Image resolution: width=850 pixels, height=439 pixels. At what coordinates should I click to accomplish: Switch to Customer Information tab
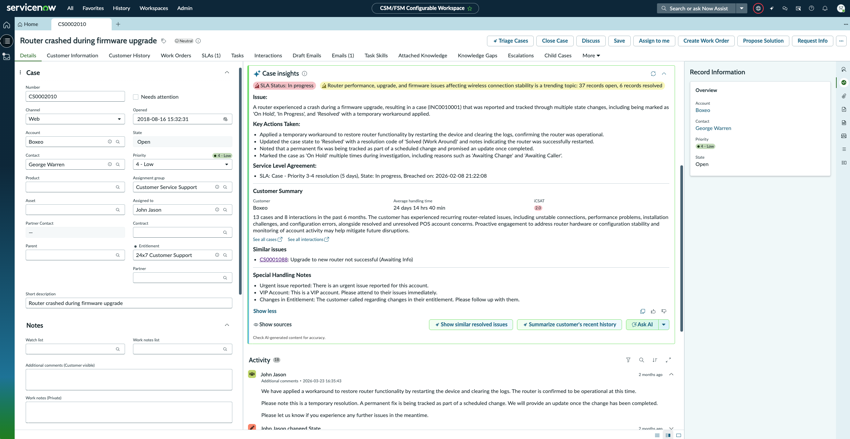coord(73,55)
